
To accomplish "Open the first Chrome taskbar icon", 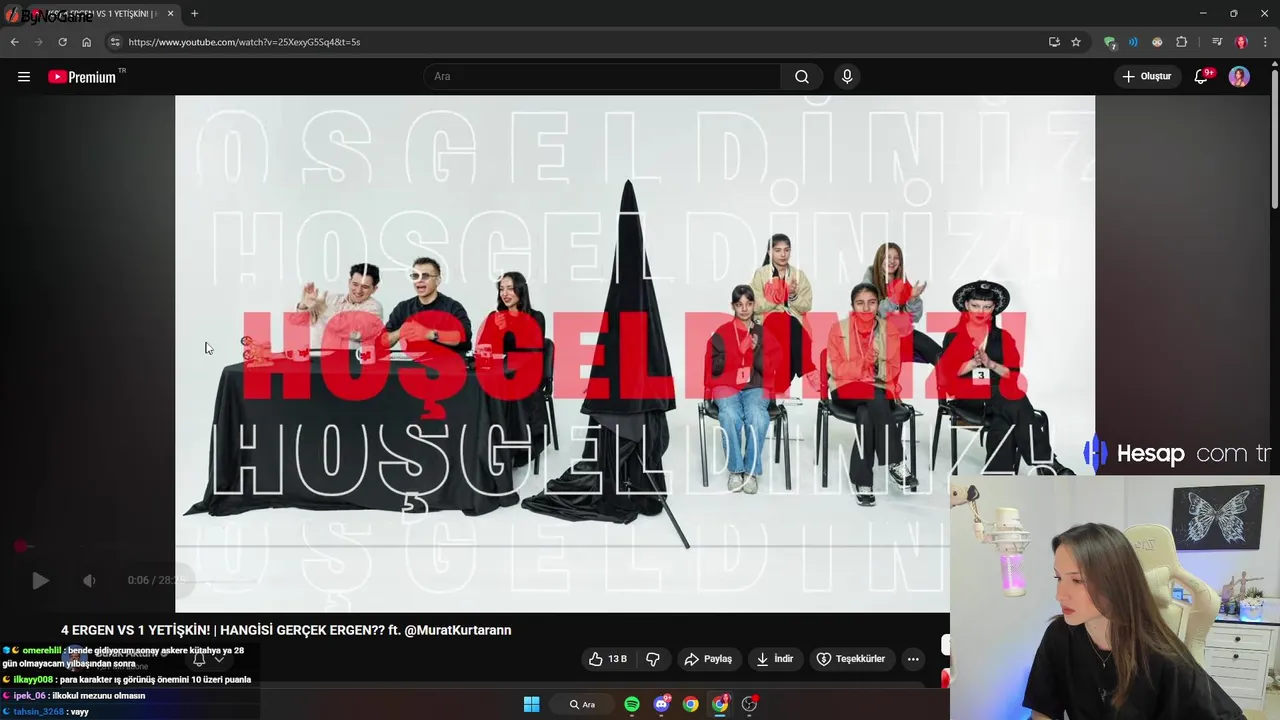I will 690,704.
